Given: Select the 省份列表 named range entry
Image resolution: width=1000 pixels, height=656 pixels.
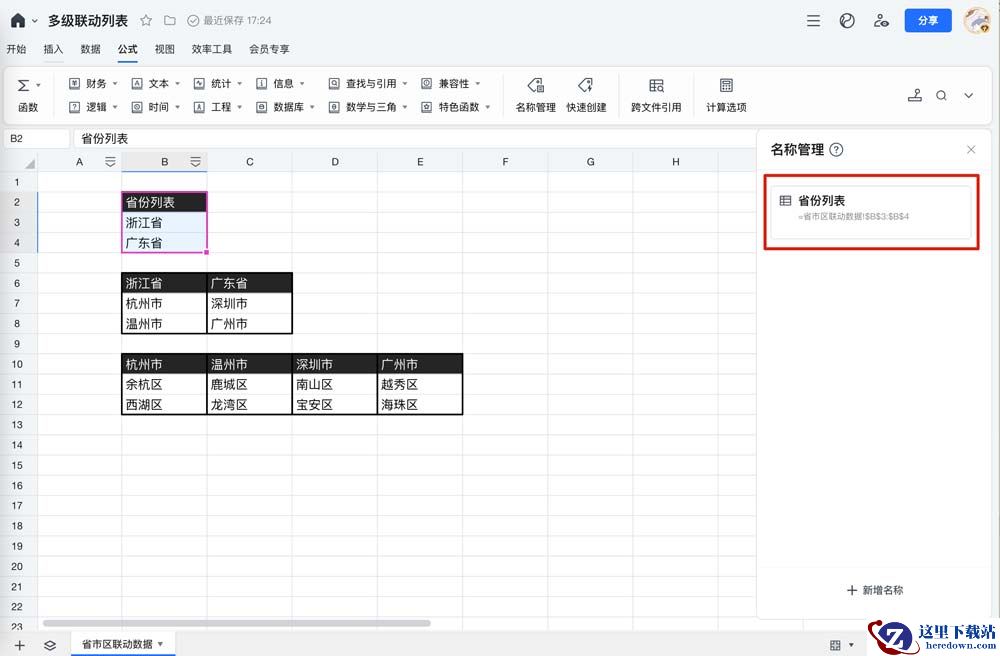Looking at the screenshot, I should tap(867, 208).
